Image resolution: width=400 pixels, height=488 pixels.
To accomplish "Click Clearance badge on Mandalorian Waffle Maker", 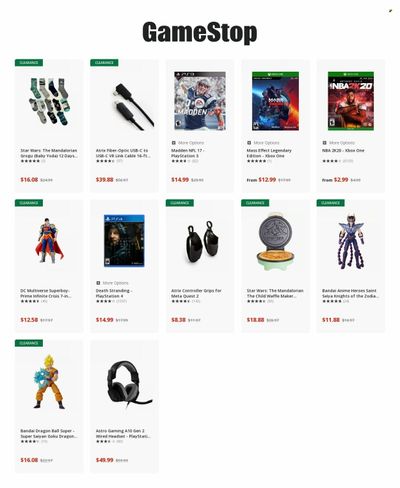I will pos(255,203).
